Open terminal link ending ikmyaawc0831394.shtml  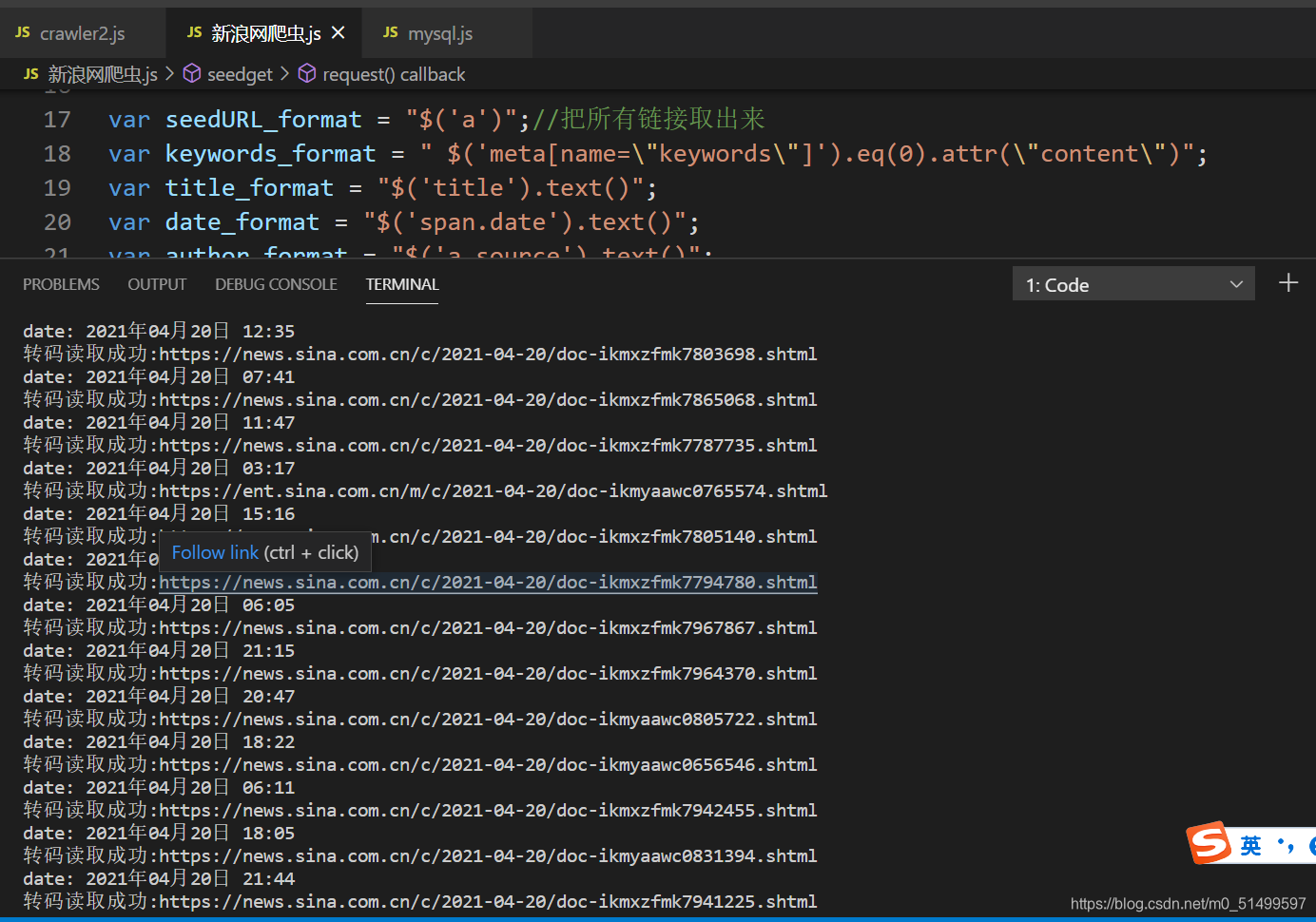pos(488,855)
